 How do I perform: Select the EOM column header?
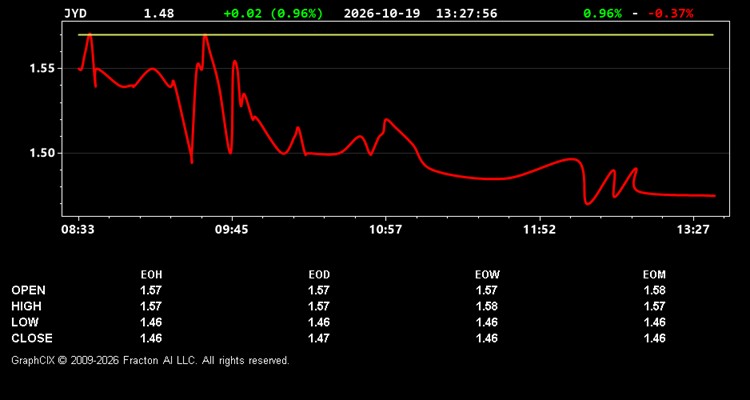coord(654,275)
